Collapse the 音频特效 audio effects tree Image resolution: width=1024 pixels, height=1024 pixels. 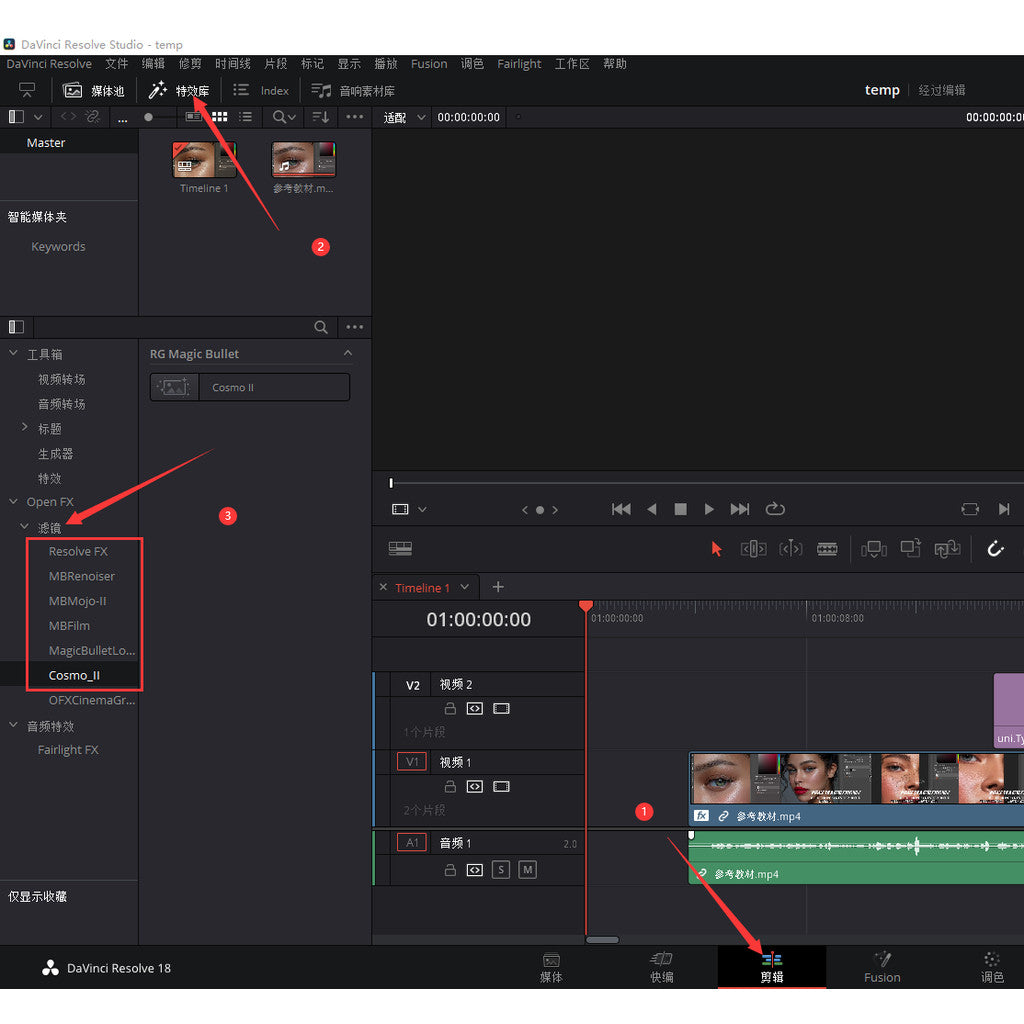pyautogui.click(x=13, y=725)
